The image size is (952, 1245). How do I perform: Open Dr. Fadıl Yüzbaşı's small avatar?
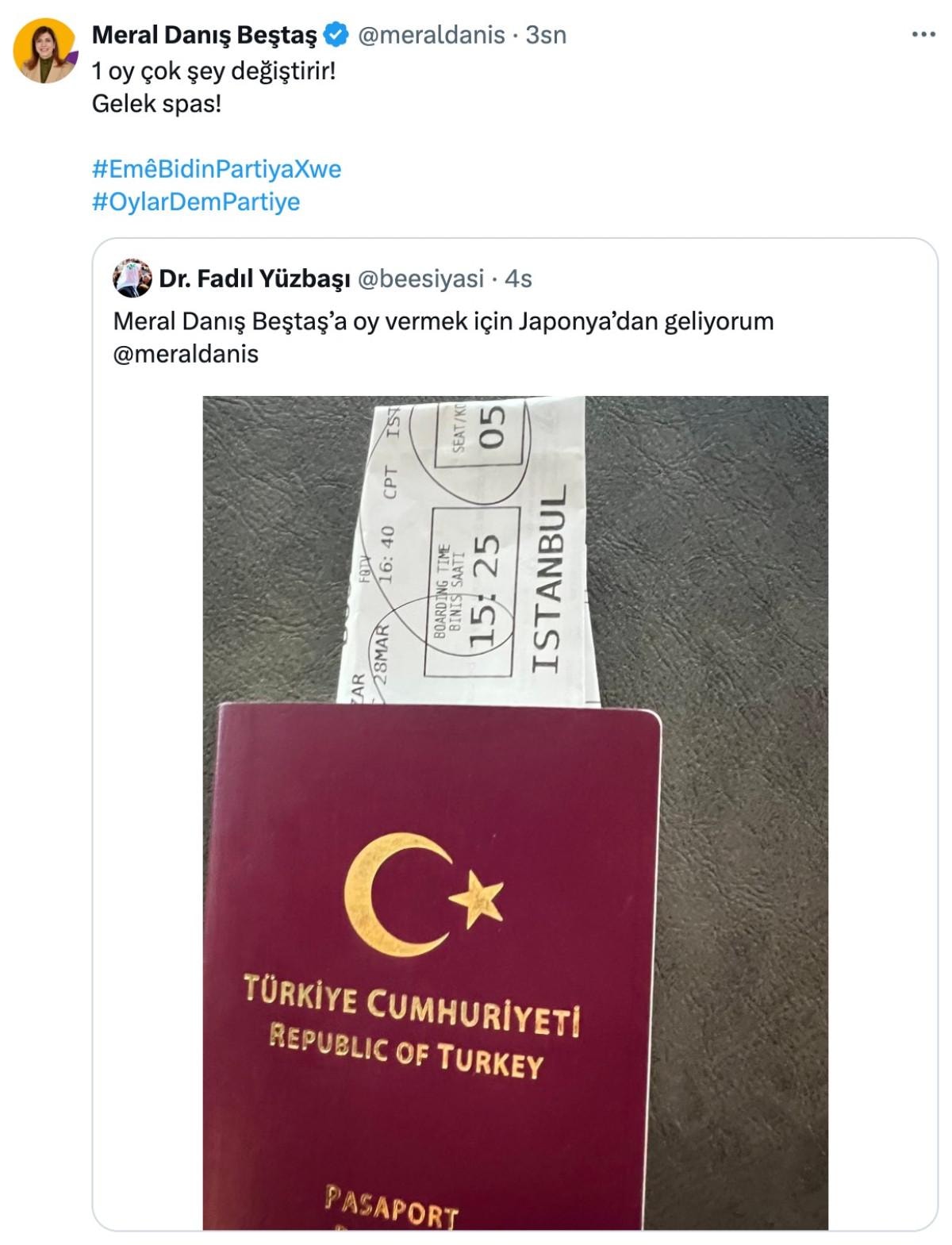point(132,279)
